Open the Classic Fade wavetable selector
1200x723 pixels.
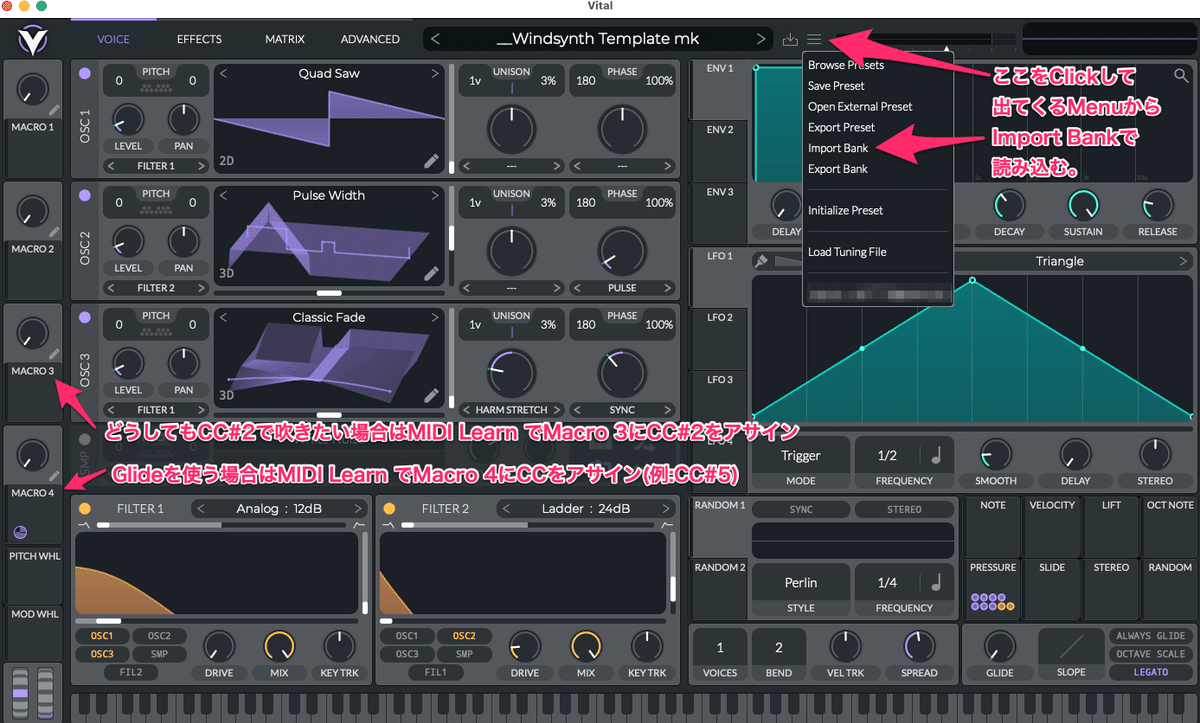click(329, 317)
